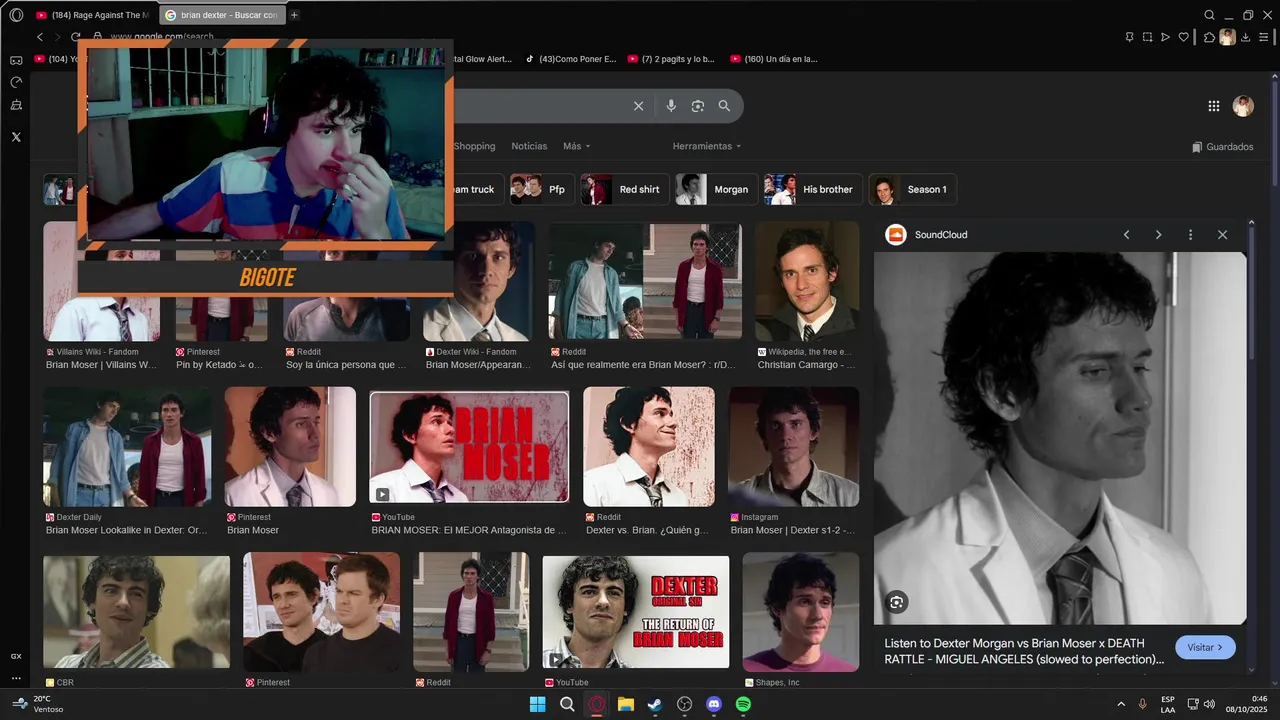
Task: Open the taskbar volume control
Action: [x=1210, y=704]
